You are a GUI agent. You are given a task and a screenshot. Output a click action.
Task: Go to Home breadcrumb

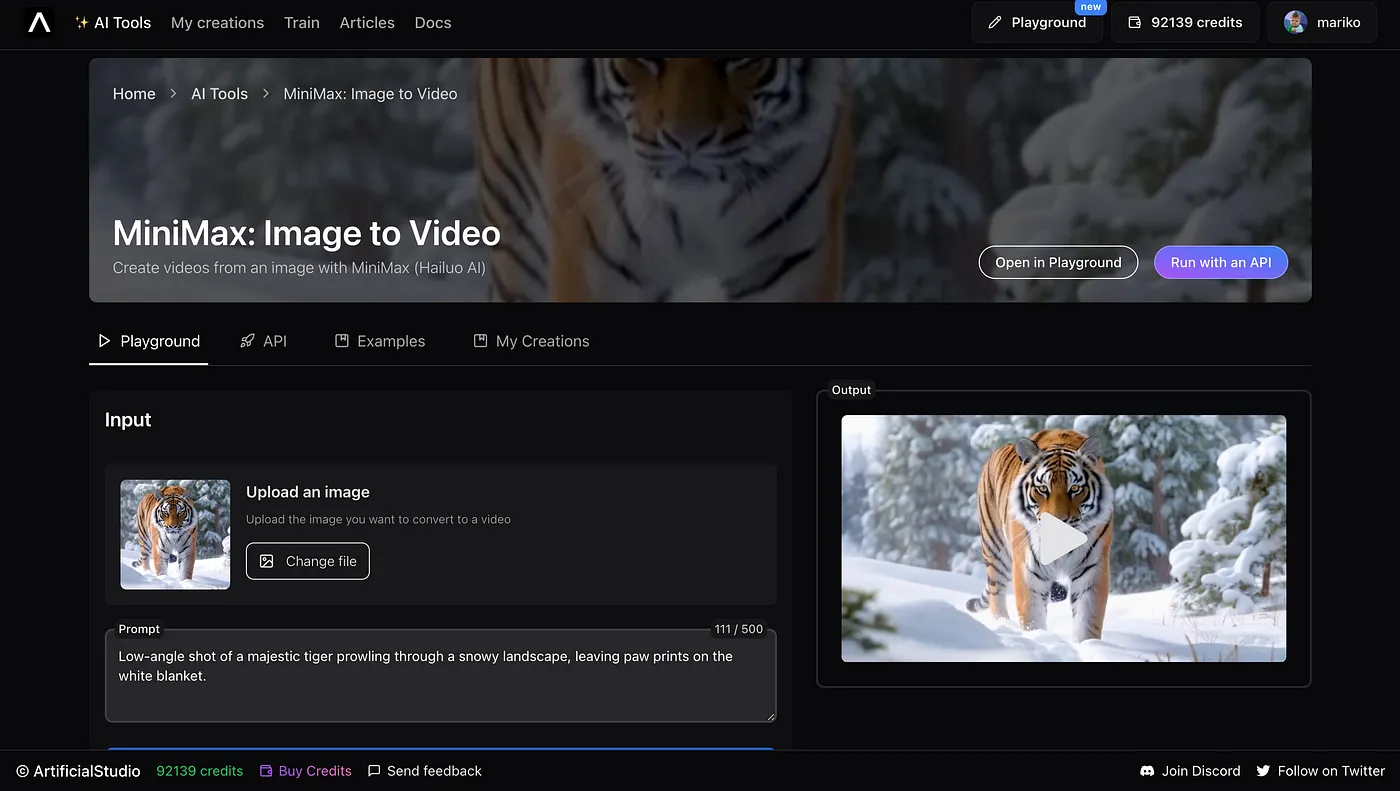click(x=134, y=94)
